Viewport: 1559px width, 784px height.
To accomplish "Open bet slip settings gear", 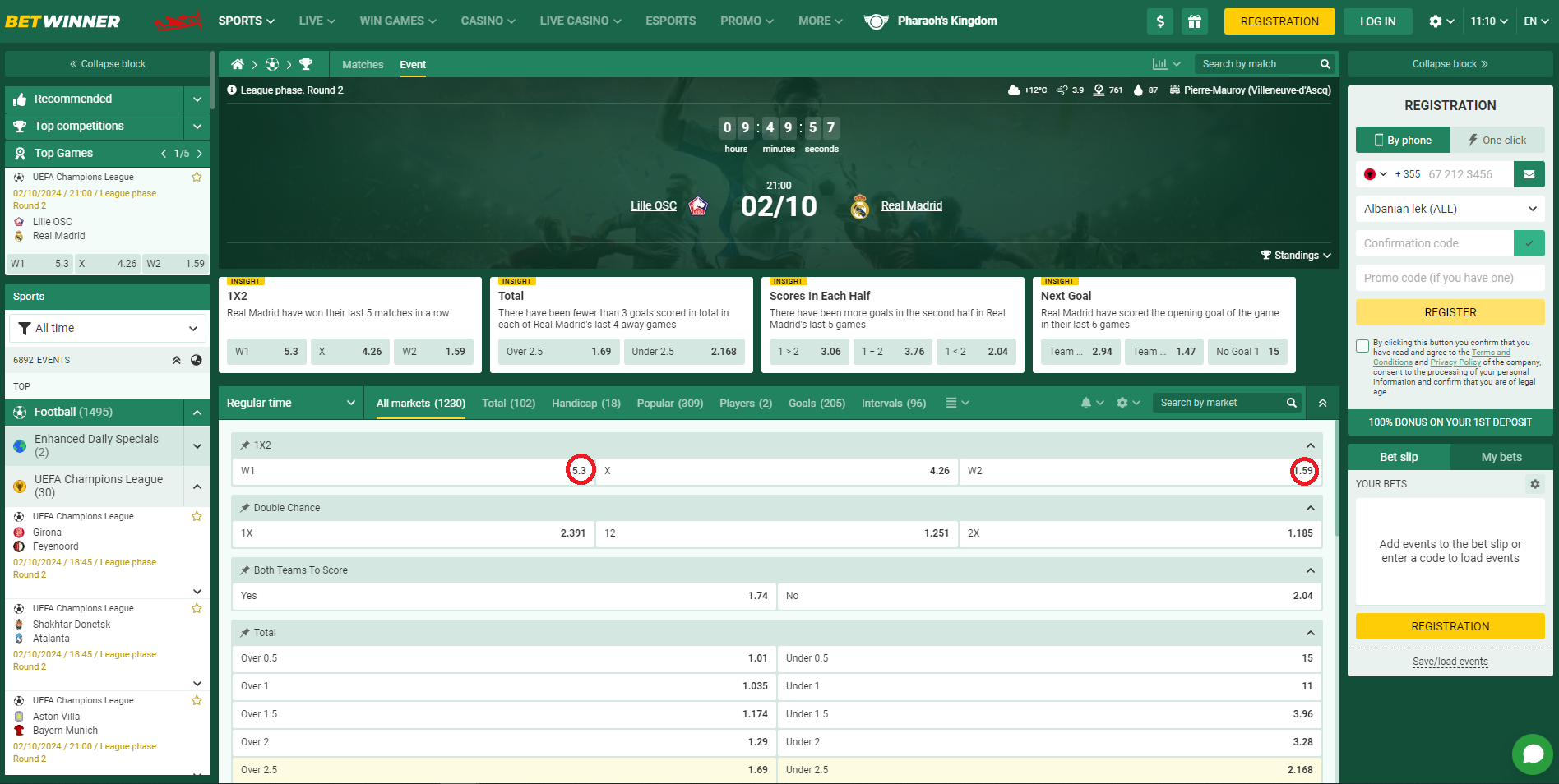I will [x=1535, y=484].
